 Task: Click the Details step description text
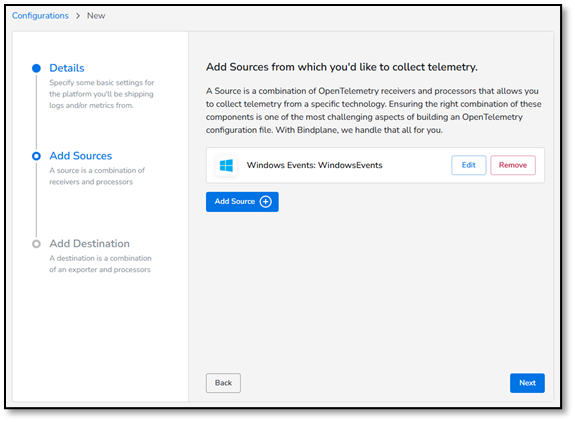coord(102,94)
